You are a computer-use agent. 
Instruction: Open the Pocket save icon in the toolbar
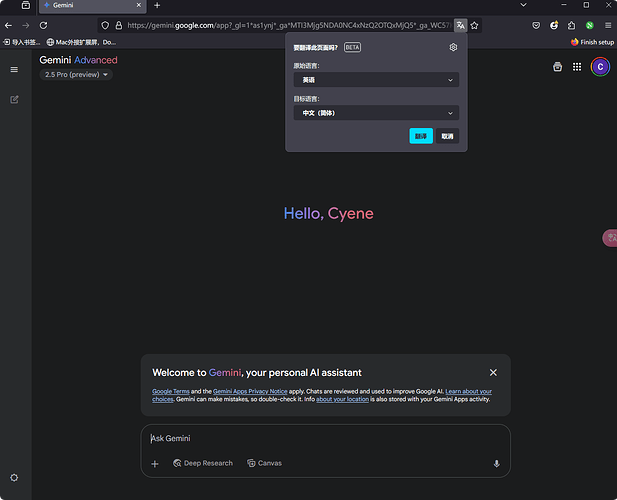coord(536,26)
